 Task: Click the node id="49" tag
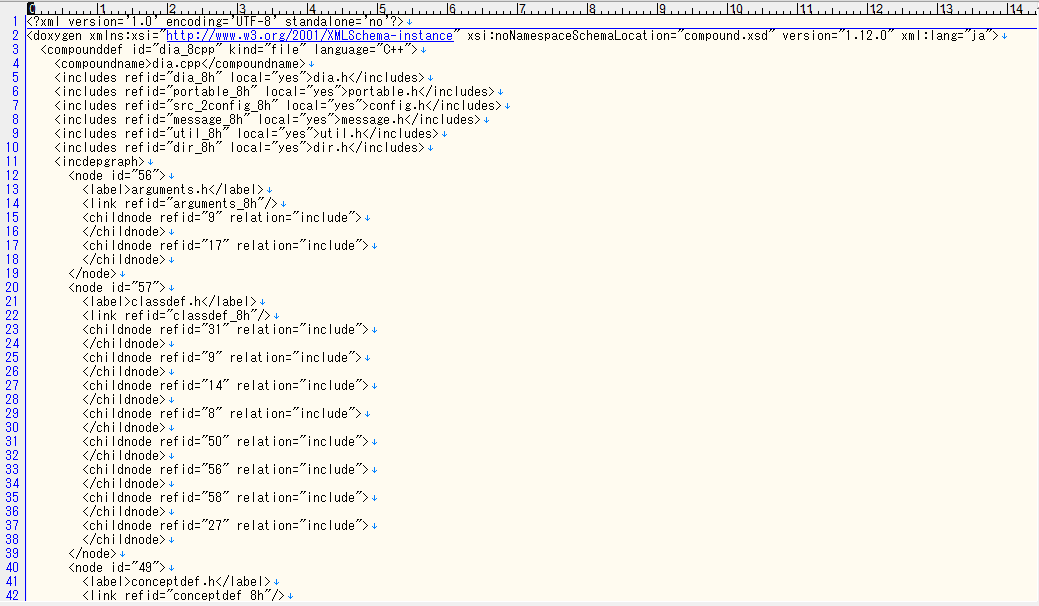click(x=117, y=568)
